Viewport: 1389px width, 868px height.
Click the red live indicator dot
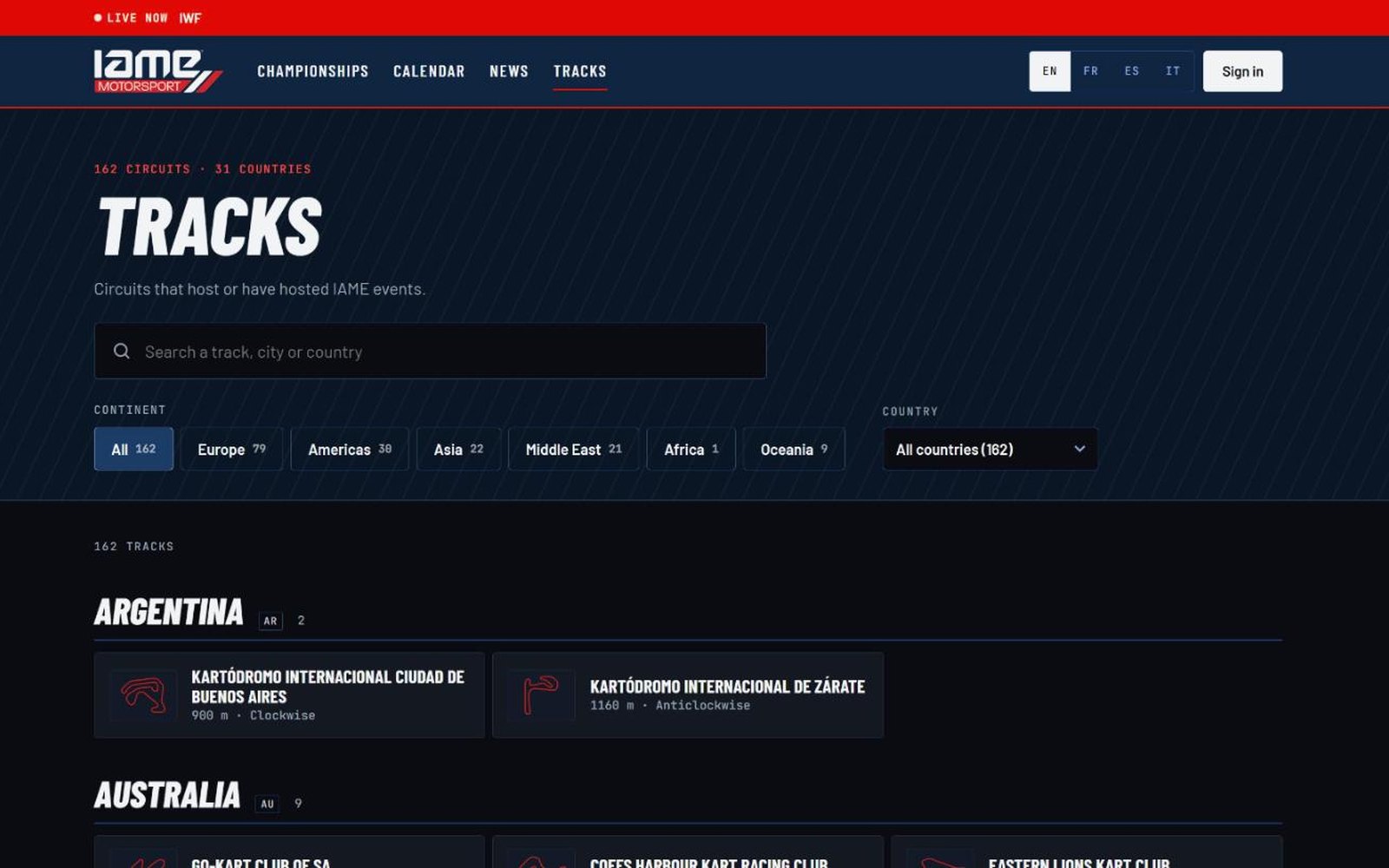point(98,17)
